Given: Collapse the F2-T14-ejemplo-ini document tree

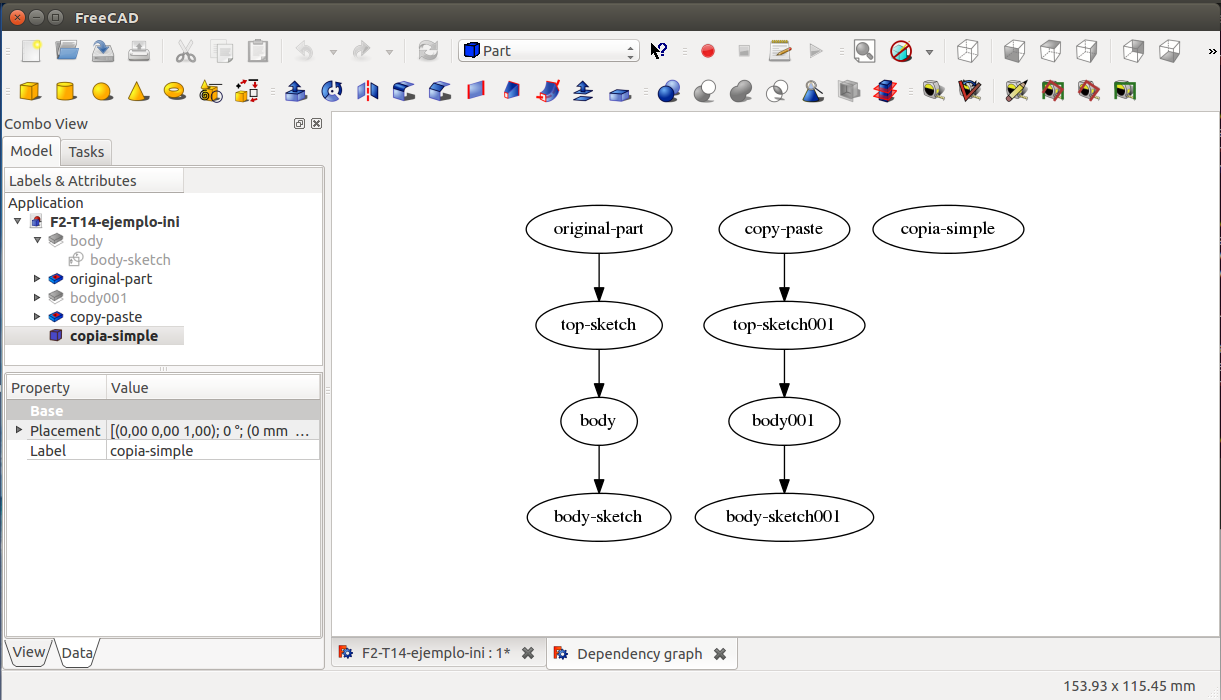Looking at the screenshot, I should pyautogui.click(x=18, y=222).
